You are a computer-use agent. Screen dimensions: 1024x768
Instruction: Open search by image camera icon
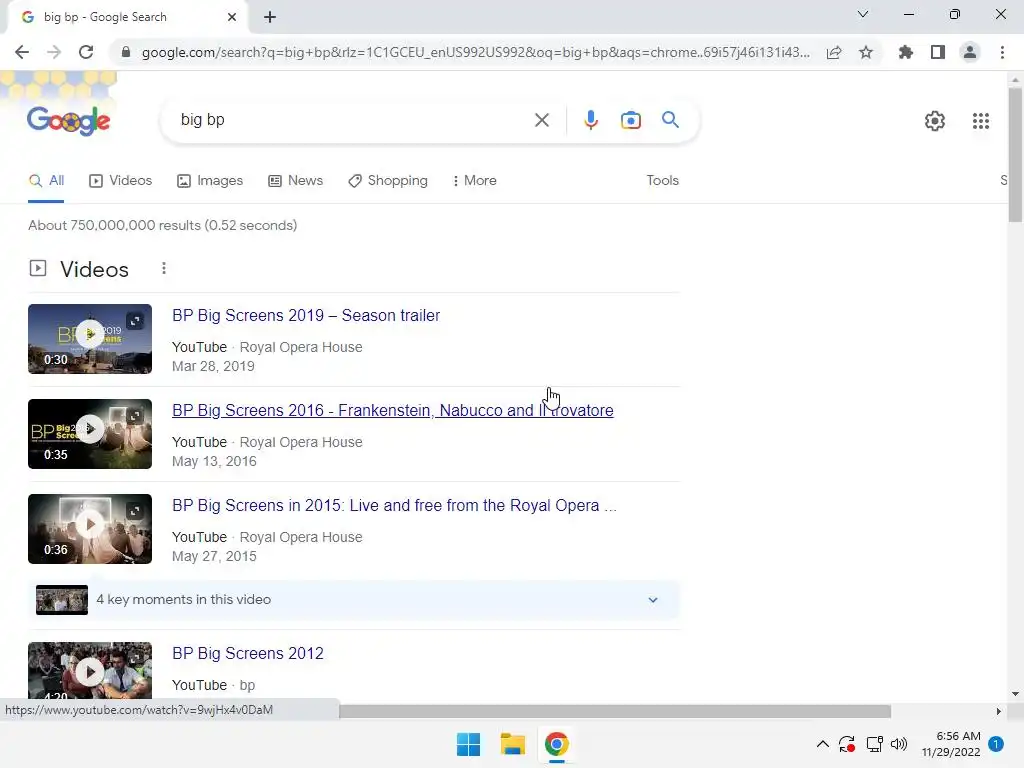[x=630, y=120]
